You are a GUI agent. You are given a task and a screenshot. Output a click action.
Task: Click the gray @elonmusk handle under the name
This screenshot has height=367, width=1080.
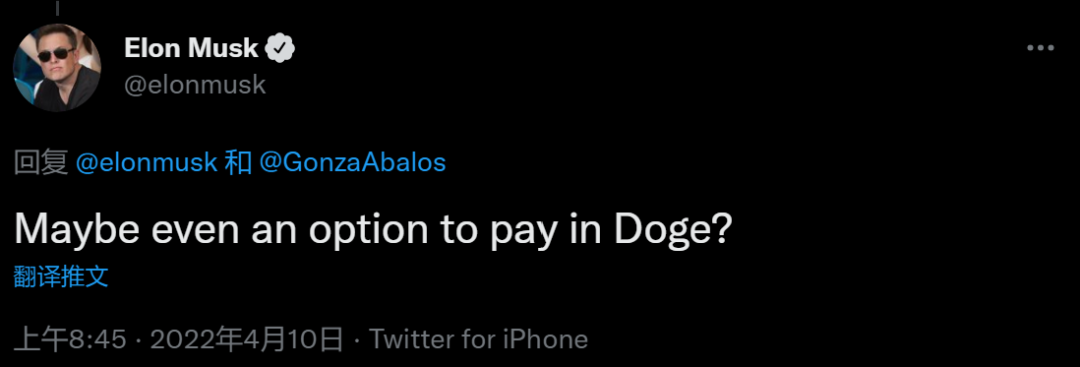[195, 85]
